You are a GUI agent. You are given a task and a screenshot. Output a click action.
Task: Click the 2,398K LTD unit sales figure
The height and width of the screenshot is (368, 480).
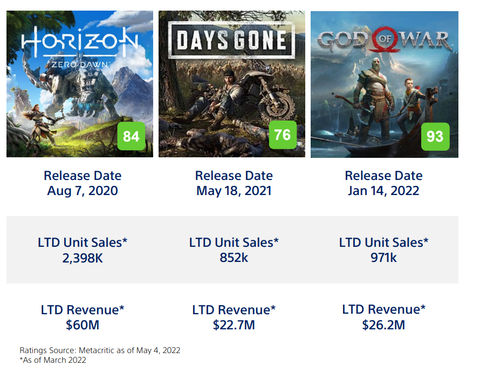[82, 258]
